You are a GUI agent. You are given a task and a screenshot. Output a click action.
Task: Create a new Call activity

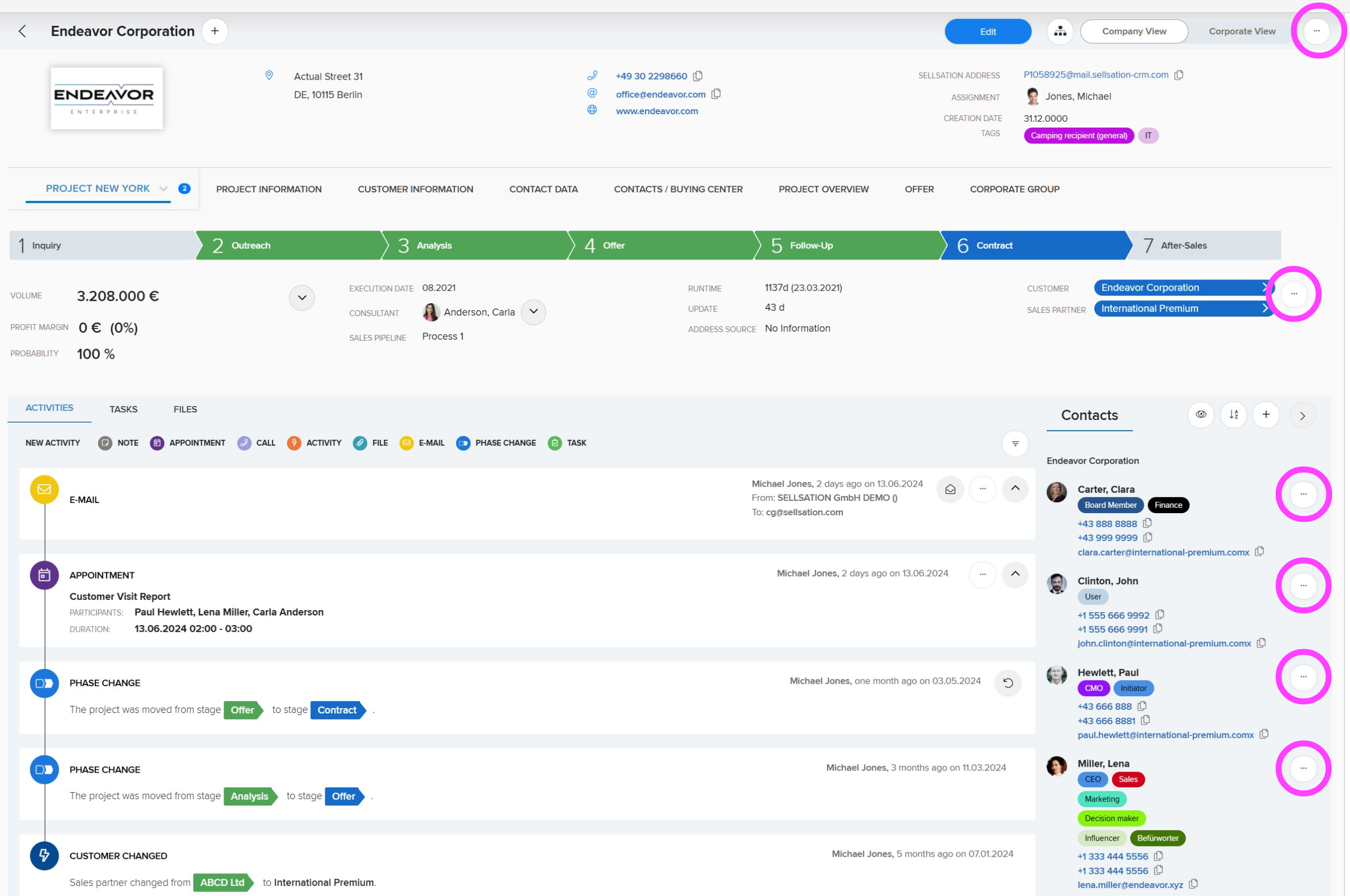256,444
